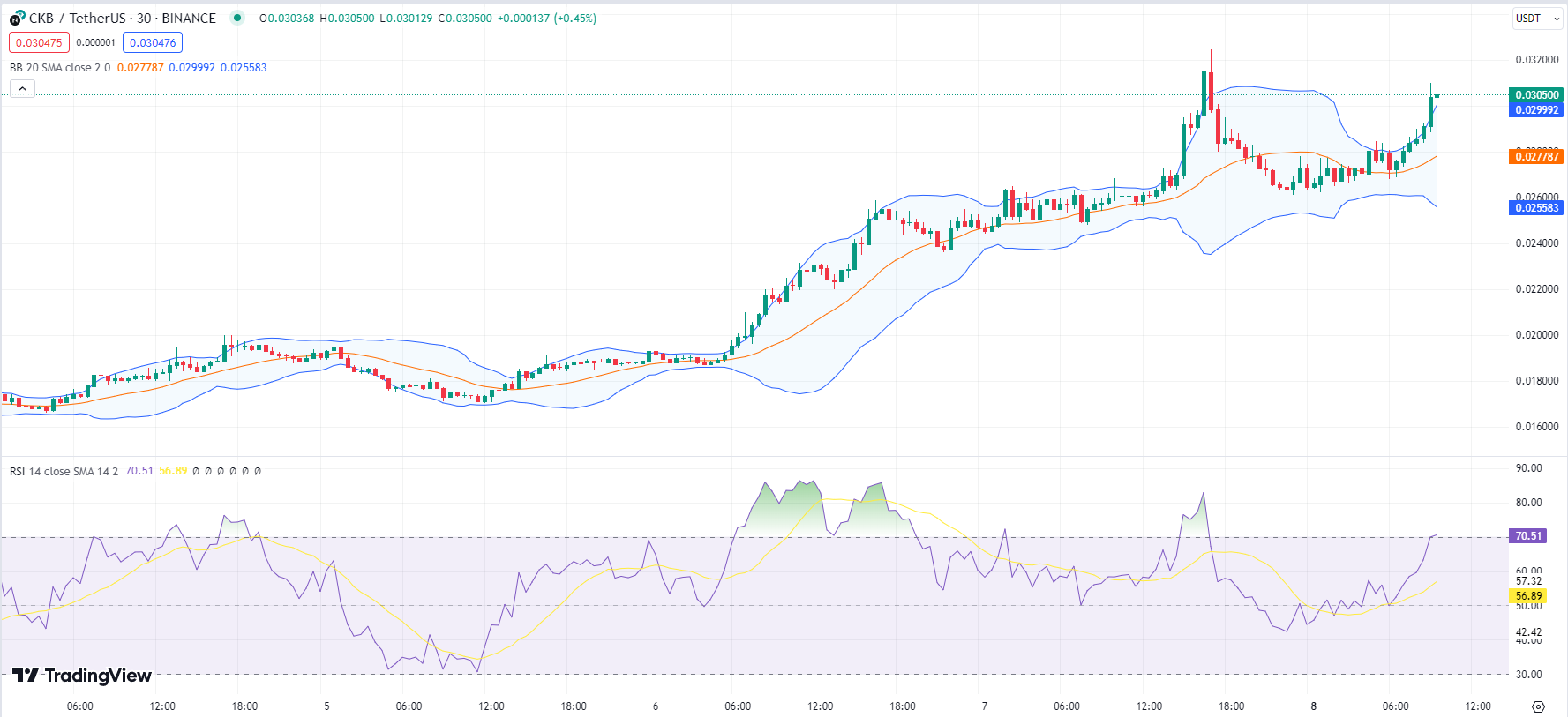The image size is (1568, 717).
Task: Click the lower band price label 0.025583
Action: pyautogui.click(x=1536, y=208)
